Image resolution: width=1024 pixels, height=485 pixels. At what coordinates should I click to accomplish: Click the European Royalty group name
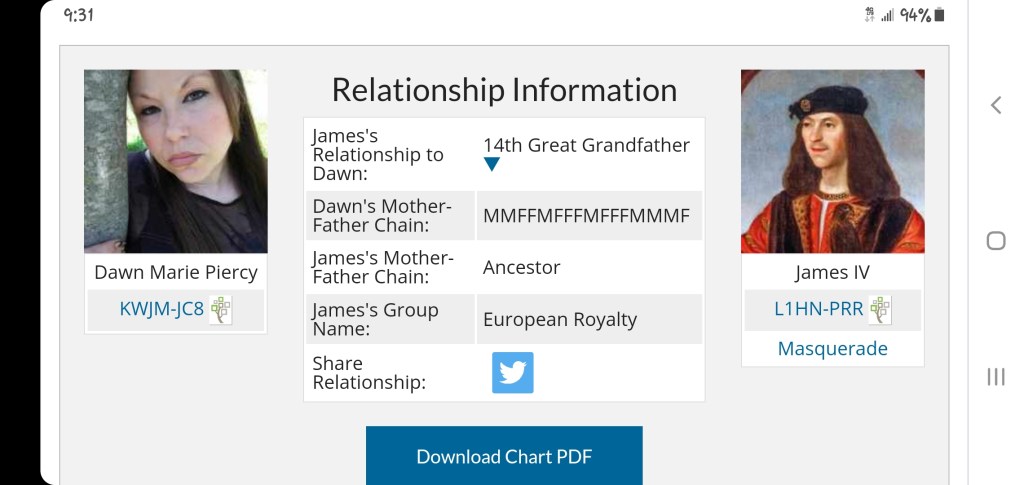click(559, 320)
